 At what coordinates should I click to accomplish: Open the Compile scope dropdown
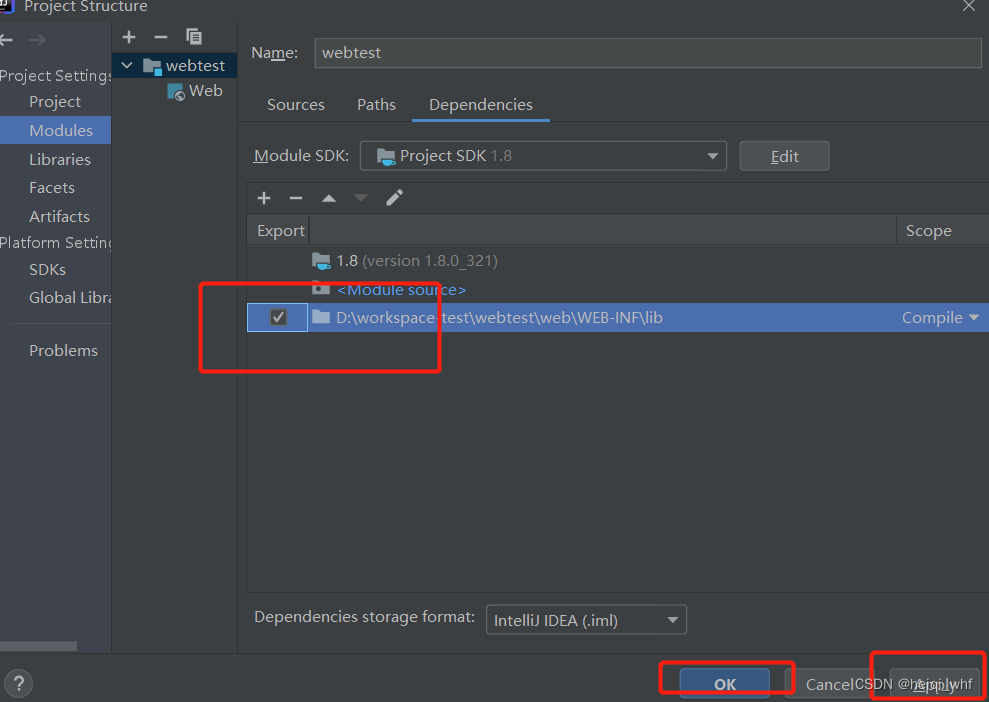[x=940, y=318]
